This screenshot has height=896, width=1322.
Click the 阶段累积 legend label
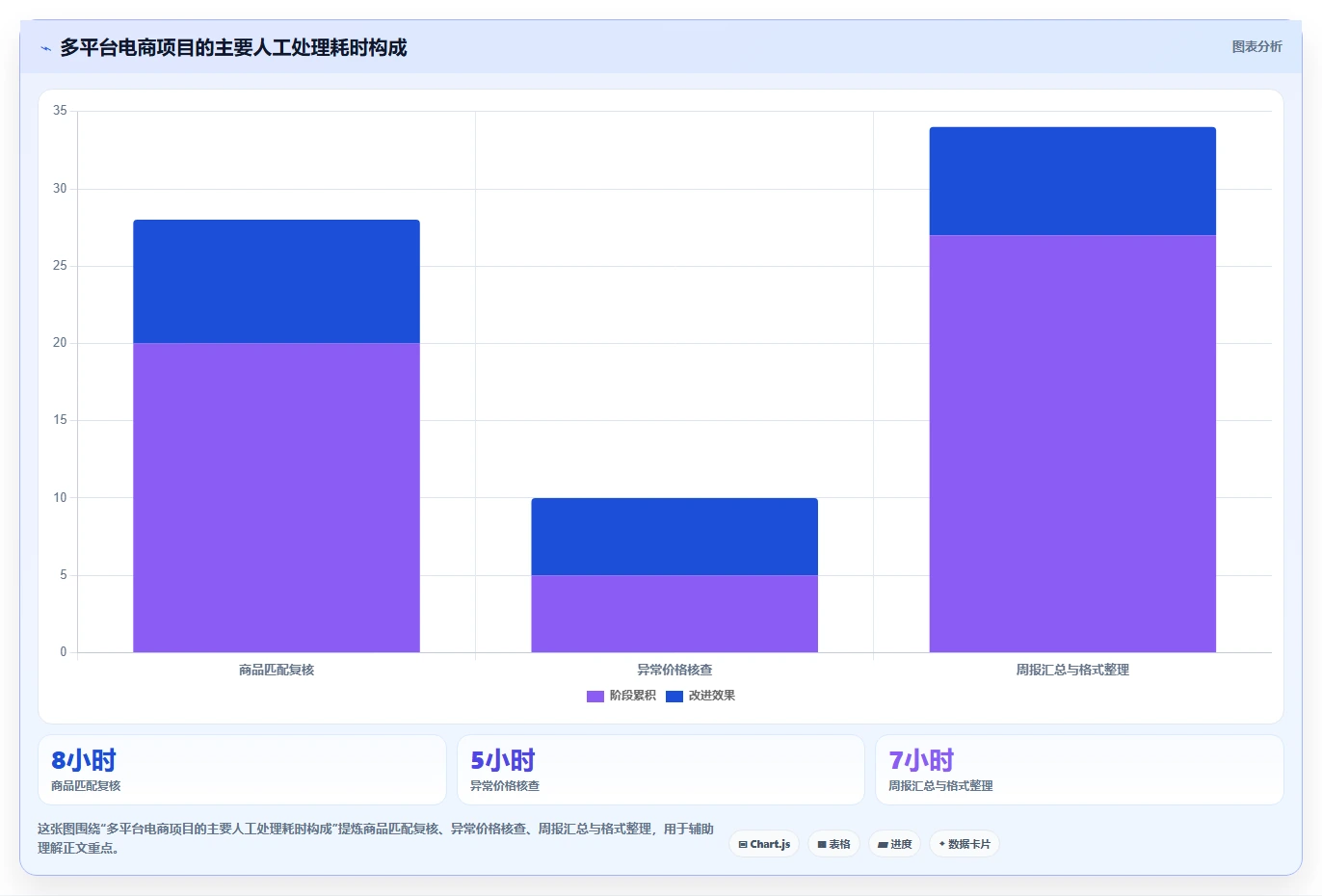click(x=632, y=696)
